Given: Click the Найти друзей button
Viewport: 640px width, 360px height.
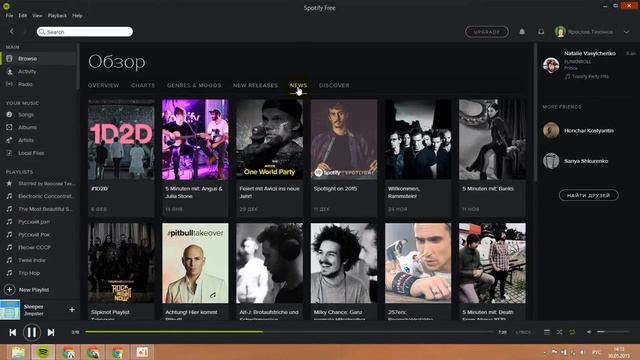Looking at the screenshot, I should pos(589,195).
